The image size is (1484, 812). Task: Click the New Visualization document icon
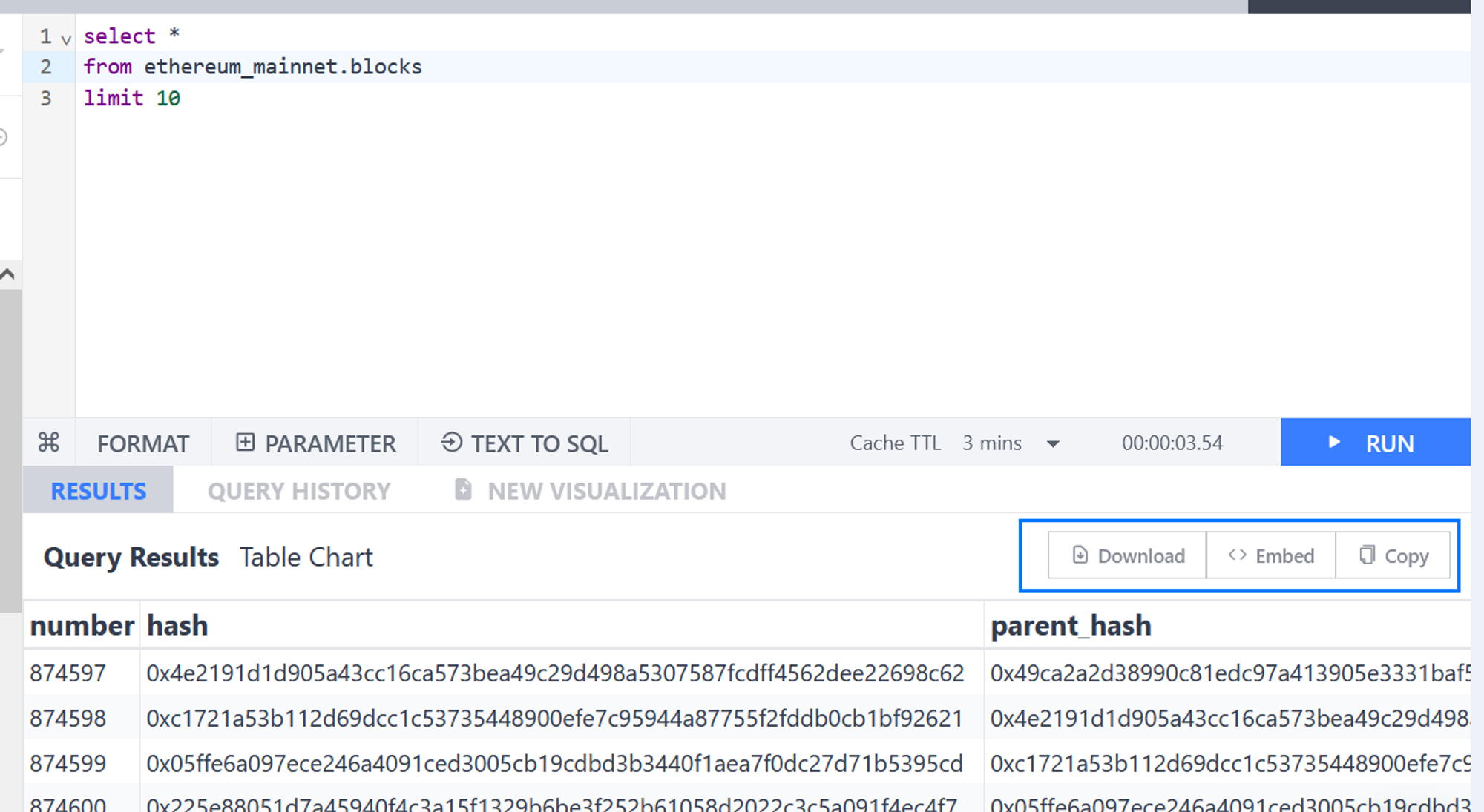click(x=463, y=490)
